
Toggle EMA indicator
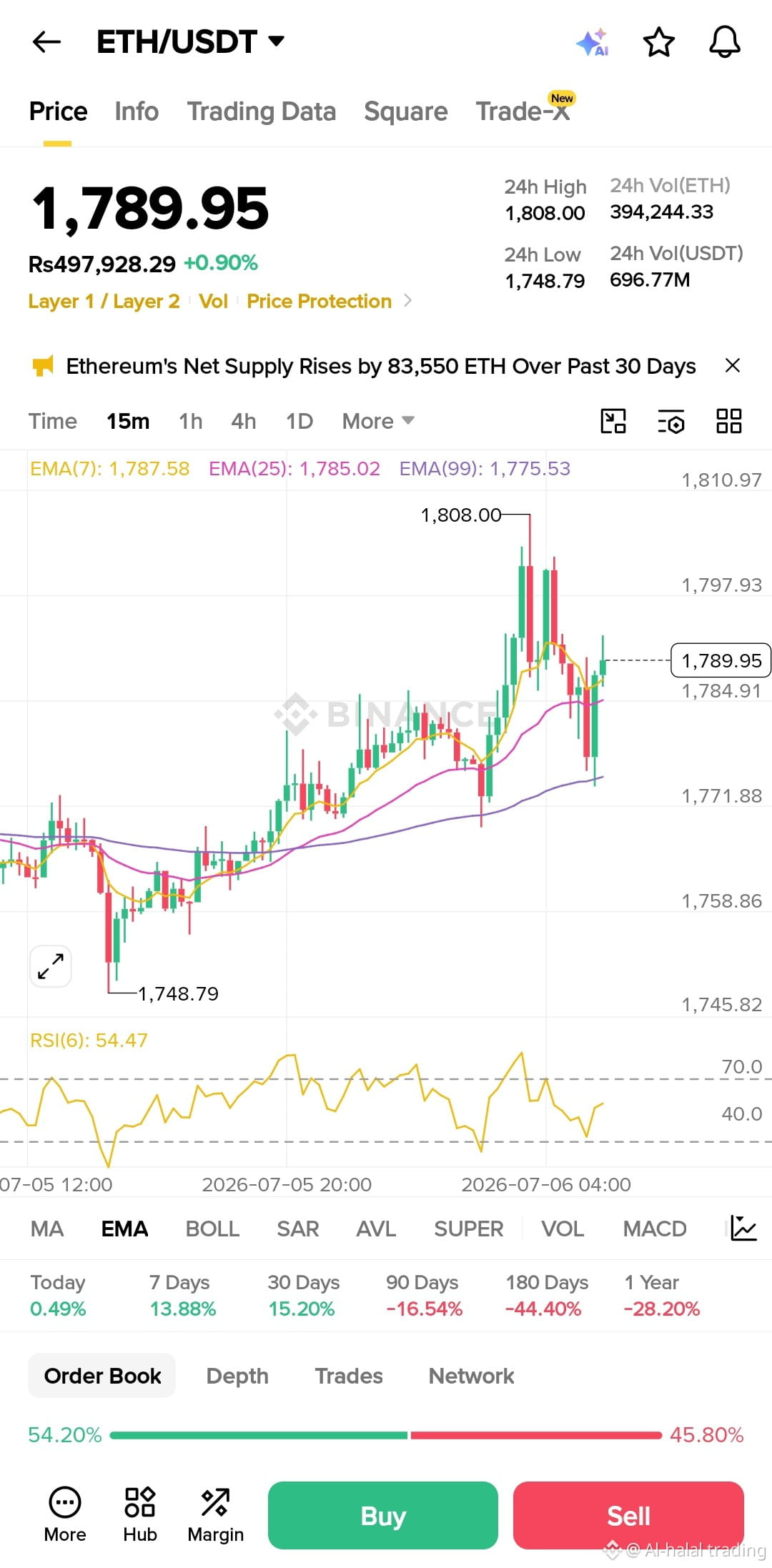[x=124, y=1229]
